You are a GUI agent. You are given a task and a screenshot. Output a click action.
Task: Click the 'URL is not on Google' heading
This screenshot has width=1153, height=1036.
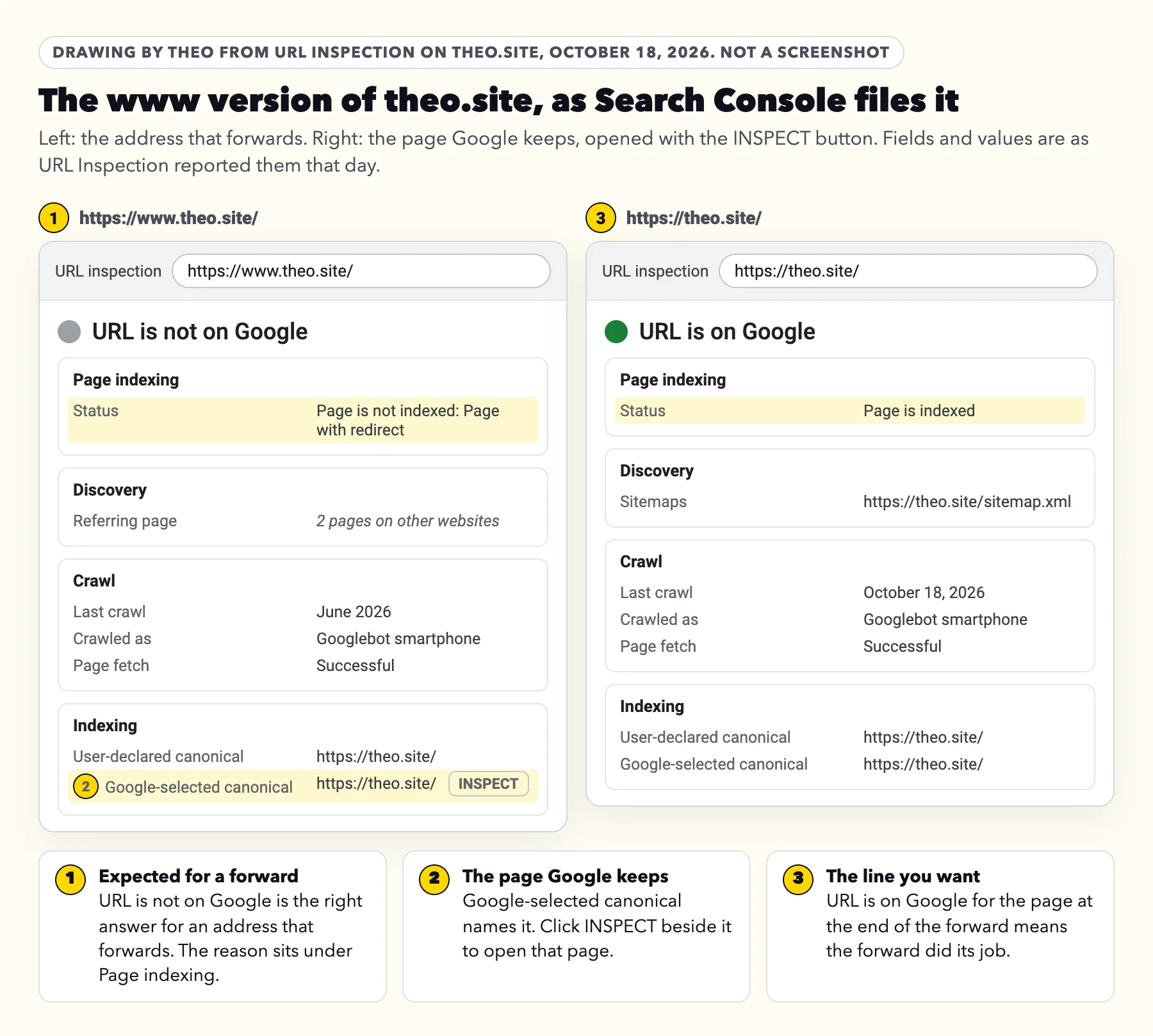coord(200,332)
